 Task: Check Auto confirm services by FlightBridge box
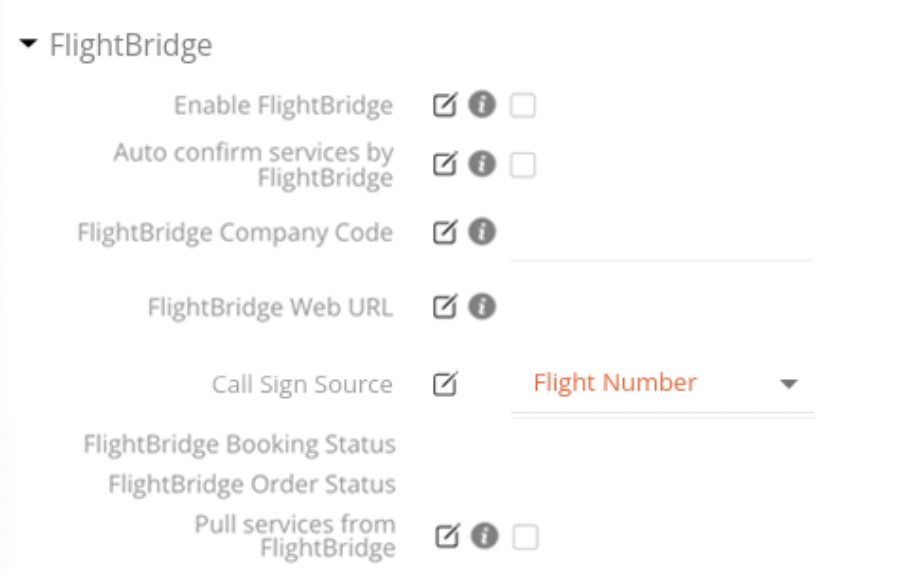pos(523,165)
